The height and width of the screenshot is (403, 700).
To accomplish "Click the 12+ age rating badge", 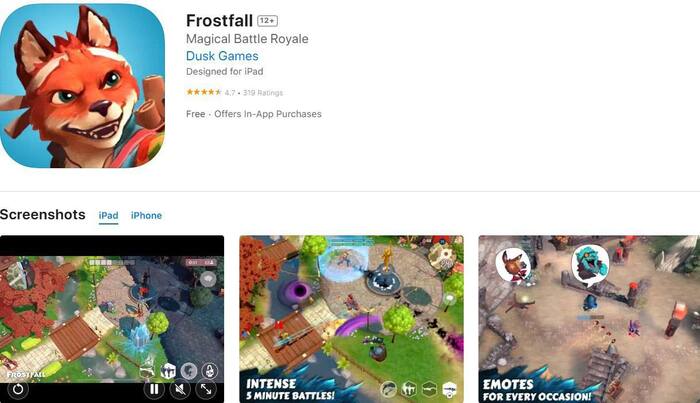I will [267, 21].
